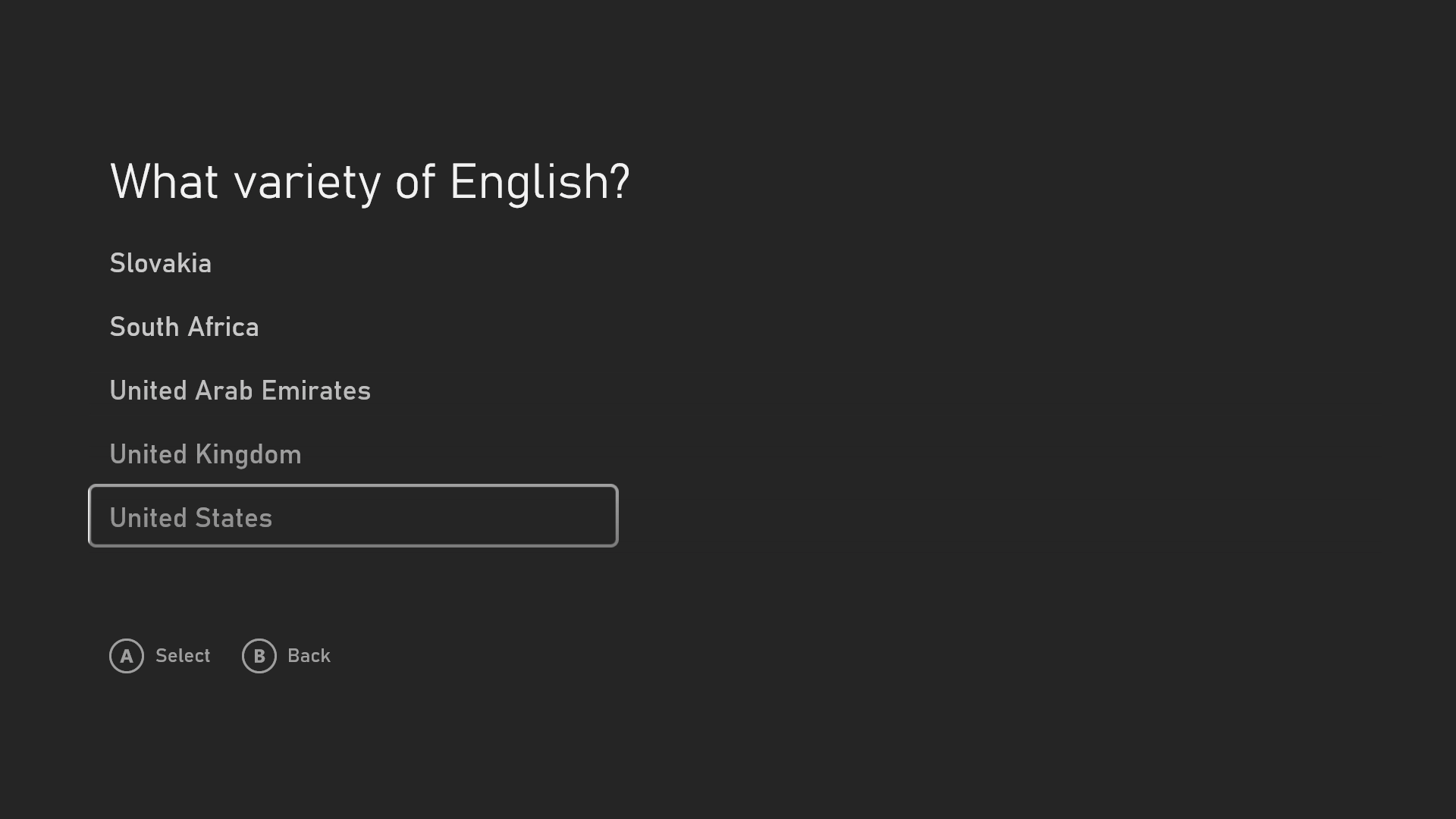Viewport: 1456px width, 819px height.
Task: Select the highlighted United States option
Action: 353,516
